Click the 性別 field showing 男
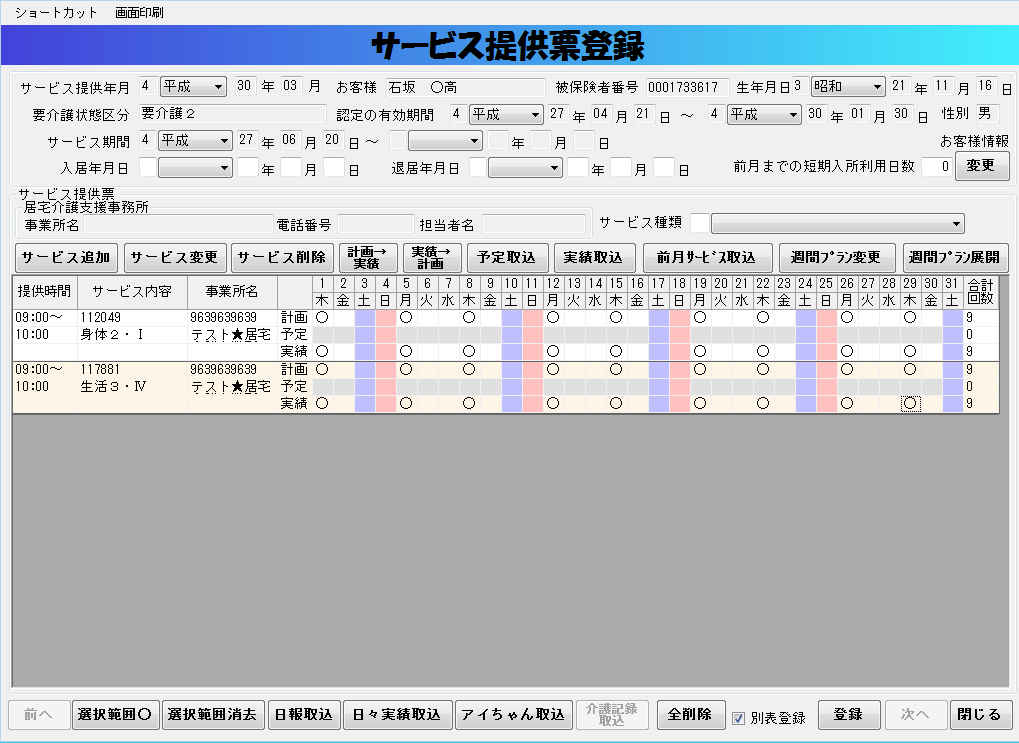1019x743 pixels. click(987, 114)
